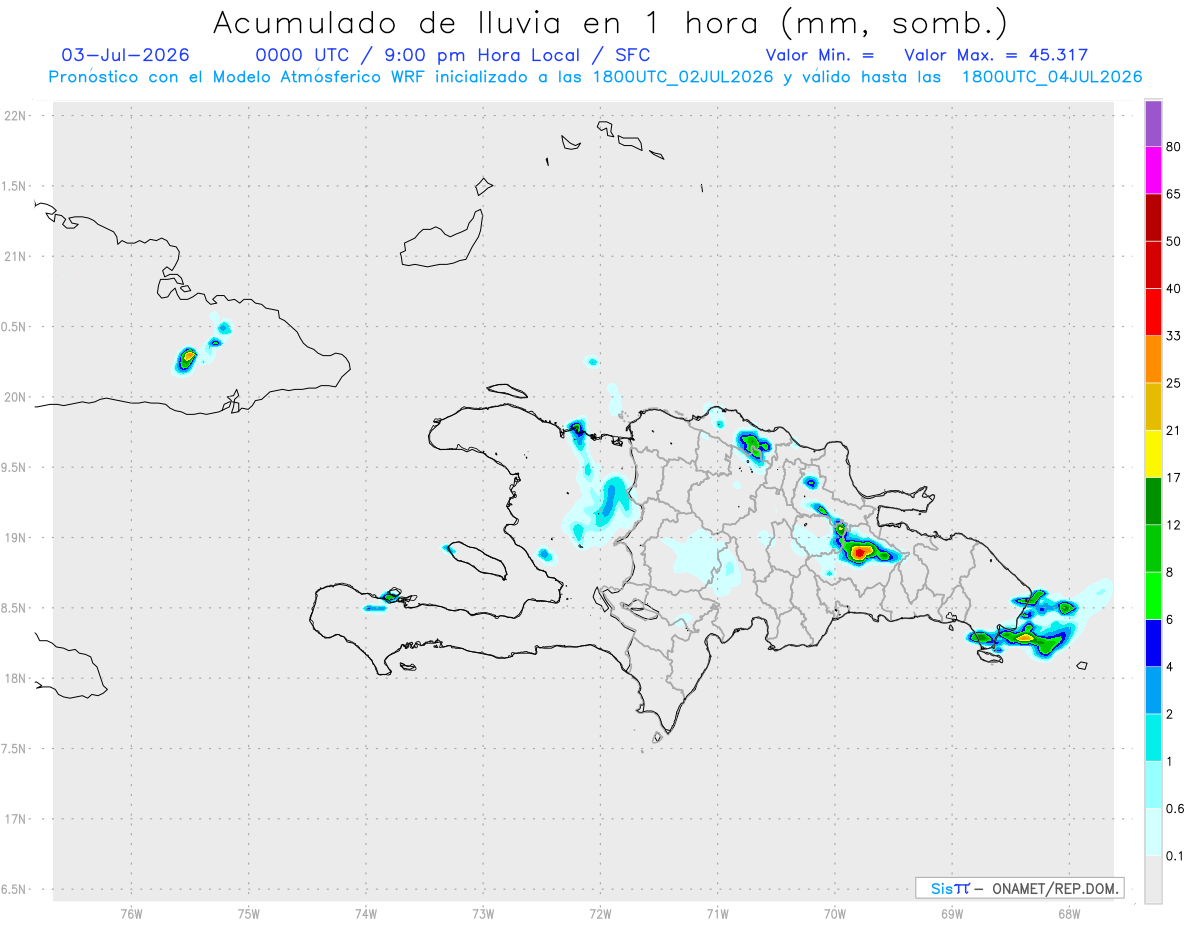Click the 'Valor Min. =' label
1200x927 pixels.
[x=819, y=55]
